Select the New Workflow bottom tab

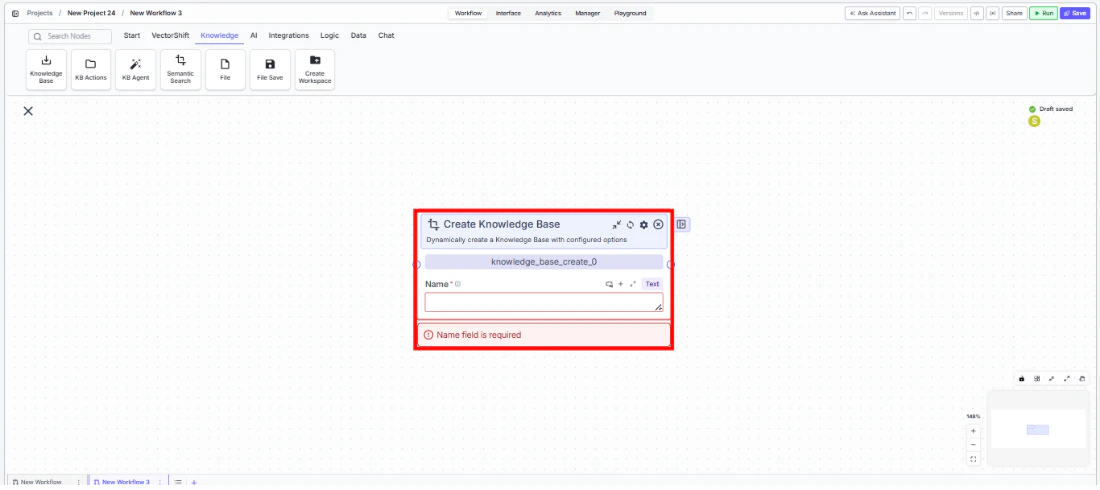(39, 482)
